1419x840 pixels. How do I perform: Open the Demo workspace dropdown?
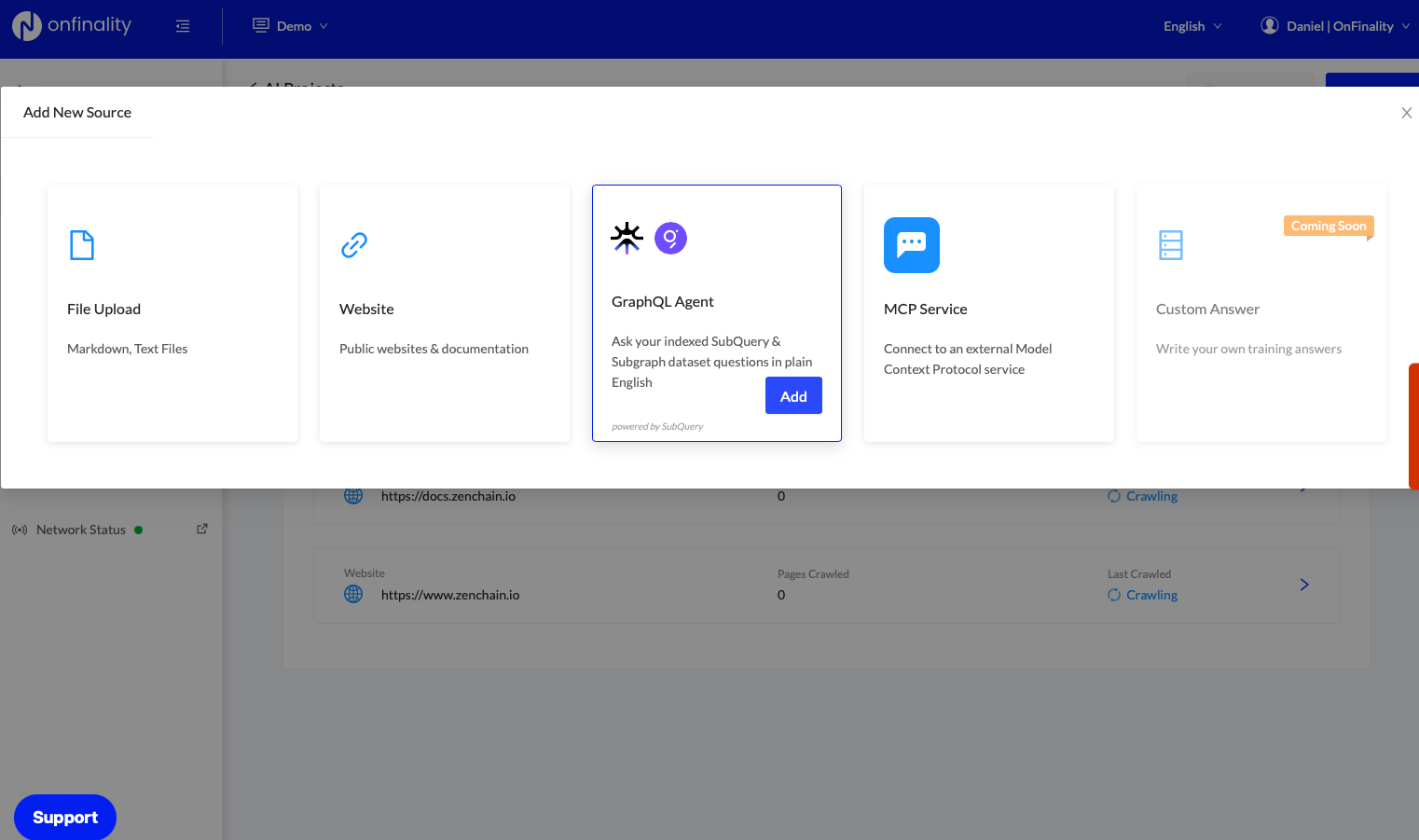tap(291, 26)
